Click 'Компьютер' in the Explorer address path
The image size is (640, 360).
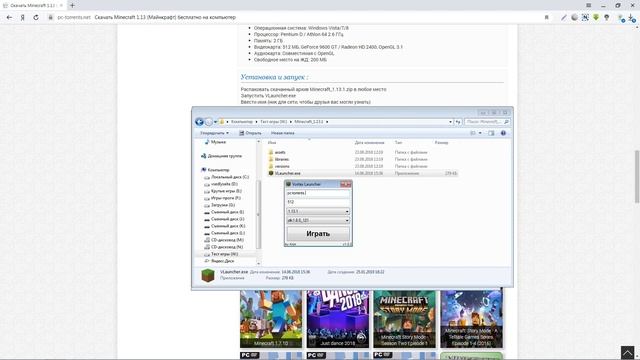242,122
